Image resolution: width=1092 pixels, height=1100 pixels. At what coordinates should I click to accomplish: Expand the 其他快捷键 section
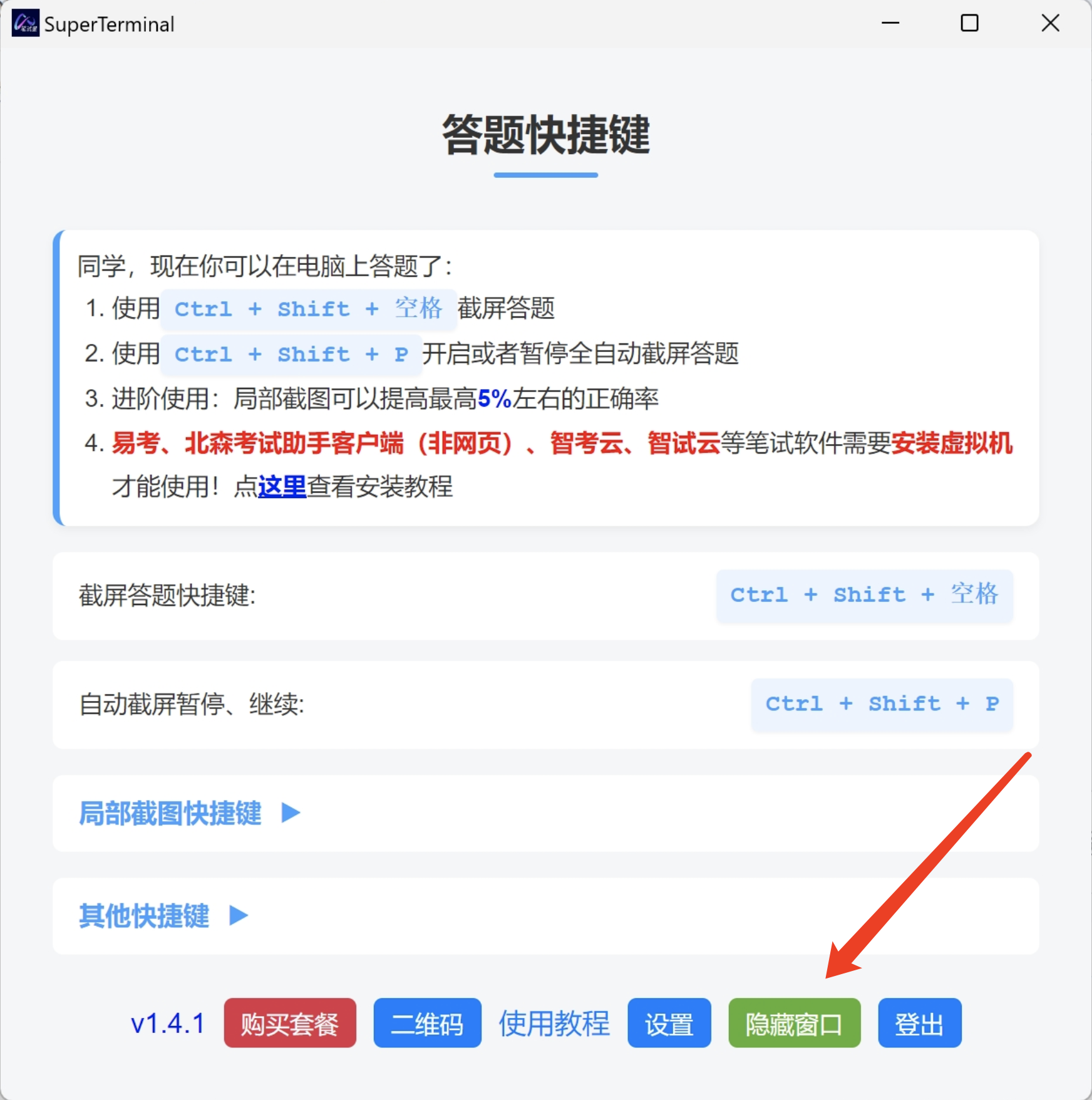click(x=163, y=916)
